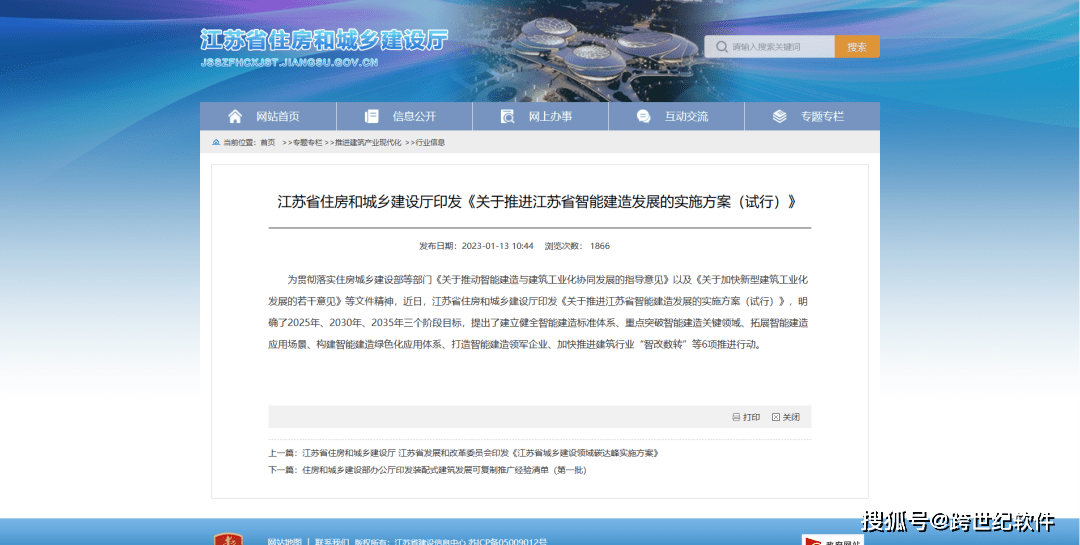
Task: Open the 网站首页 navigation tab
Action: coord(268,116)
